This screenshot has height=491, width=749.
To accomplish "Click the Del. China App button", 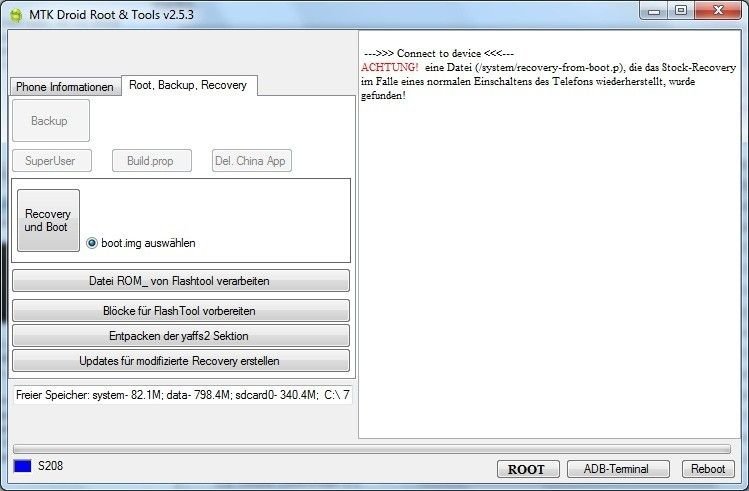I will pyautogui.click(x=252, y=160).
